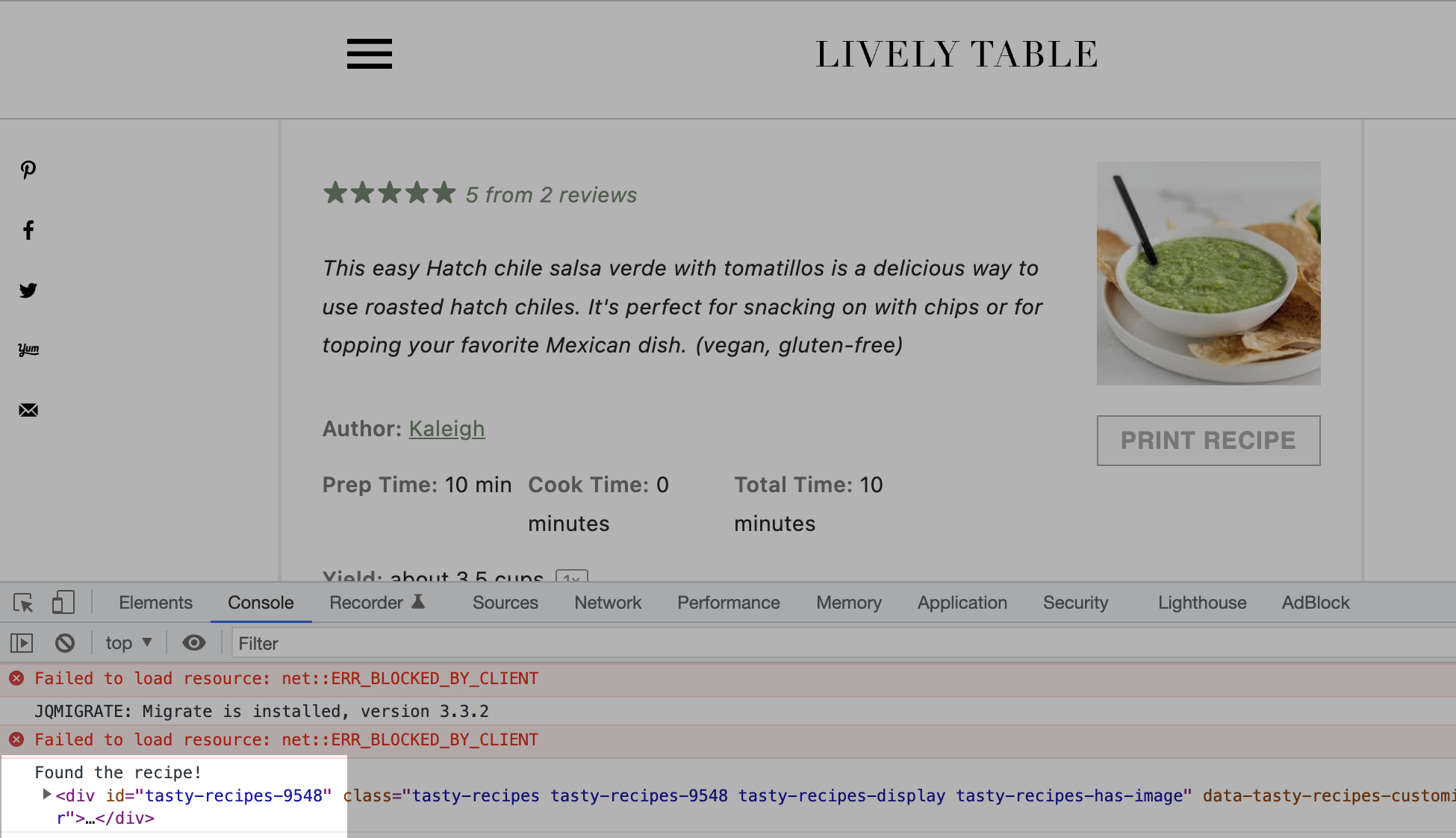Screen dimensions: 1456x838
Task: Click the LIVELY TABLE site logo
Action: tap(956, 55)
